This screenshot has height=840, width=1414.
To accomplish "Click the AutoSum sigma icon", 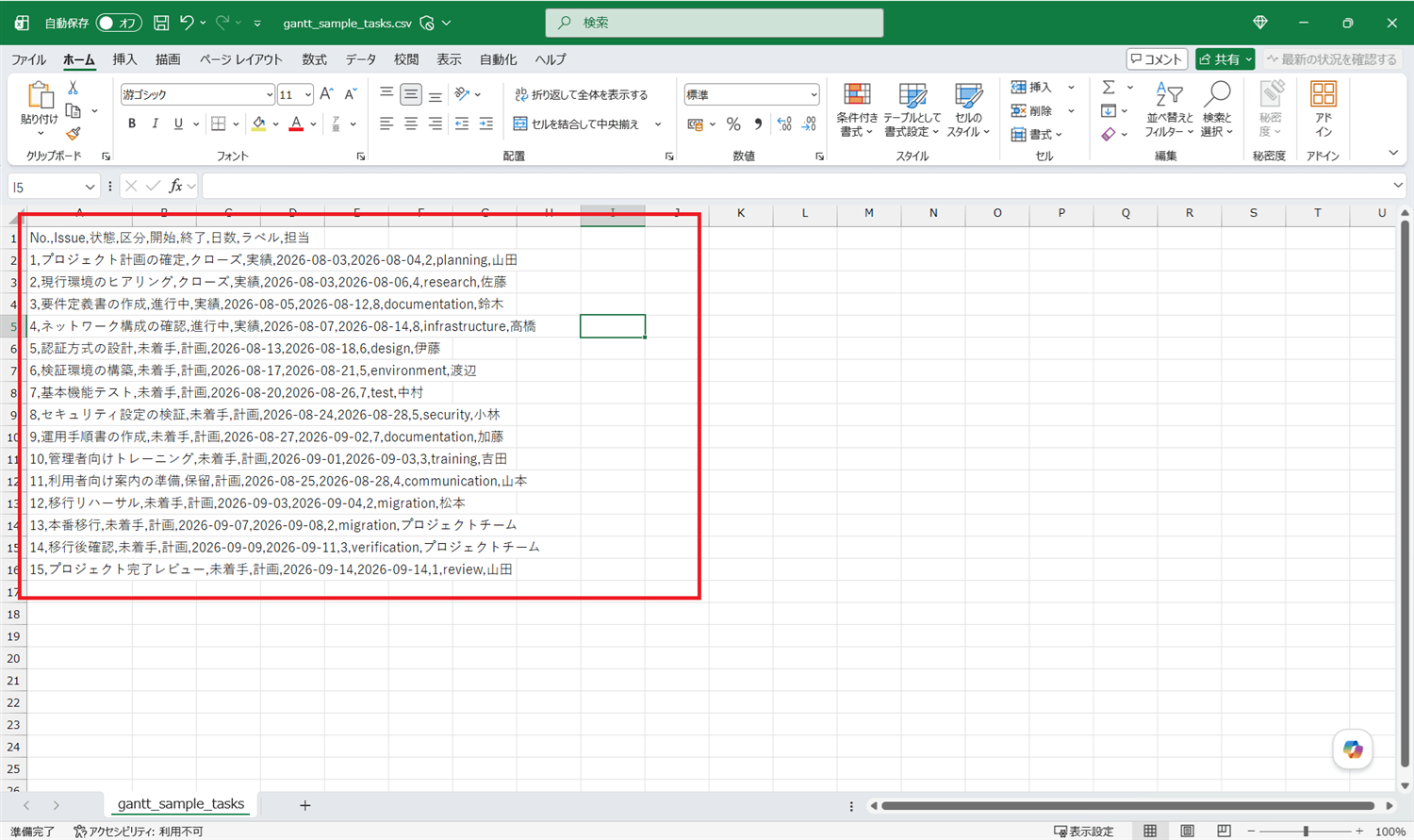I will pyautogui.click(x=1109, y=87).
